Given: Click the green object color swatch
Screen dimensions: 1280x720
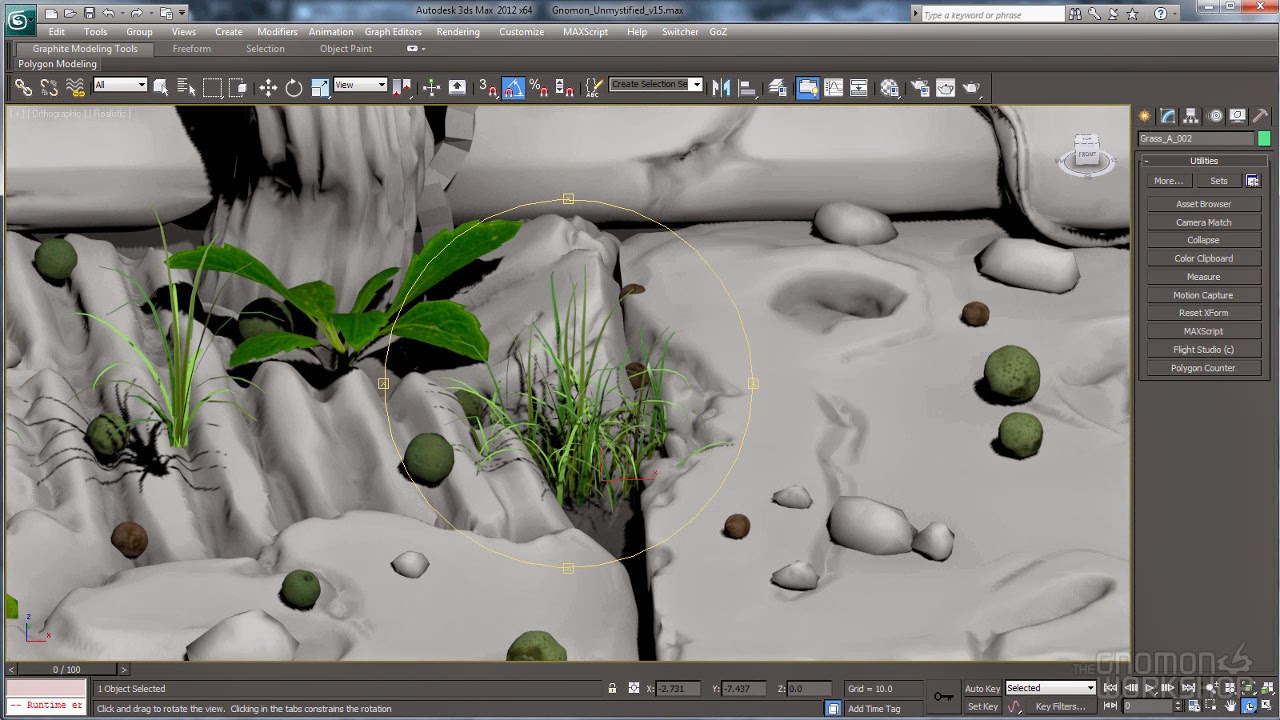Looking at the screenshot, I should point(1264,139).
